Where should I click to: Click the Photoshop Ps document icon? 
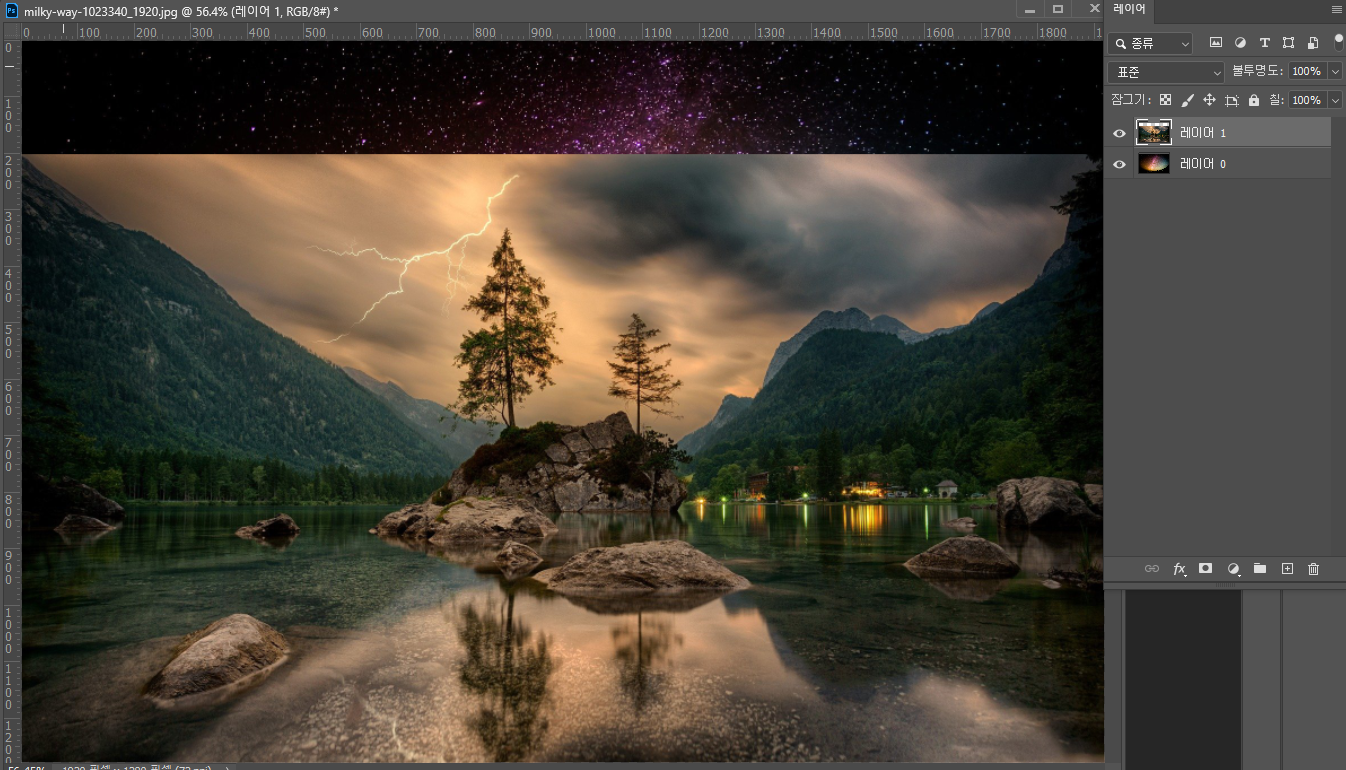(x=11, y=9)
